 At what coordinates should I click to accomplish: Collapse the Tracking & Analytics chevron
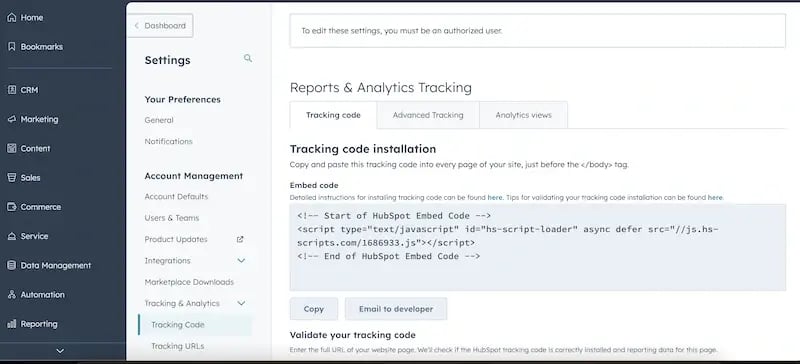[241, 303]
